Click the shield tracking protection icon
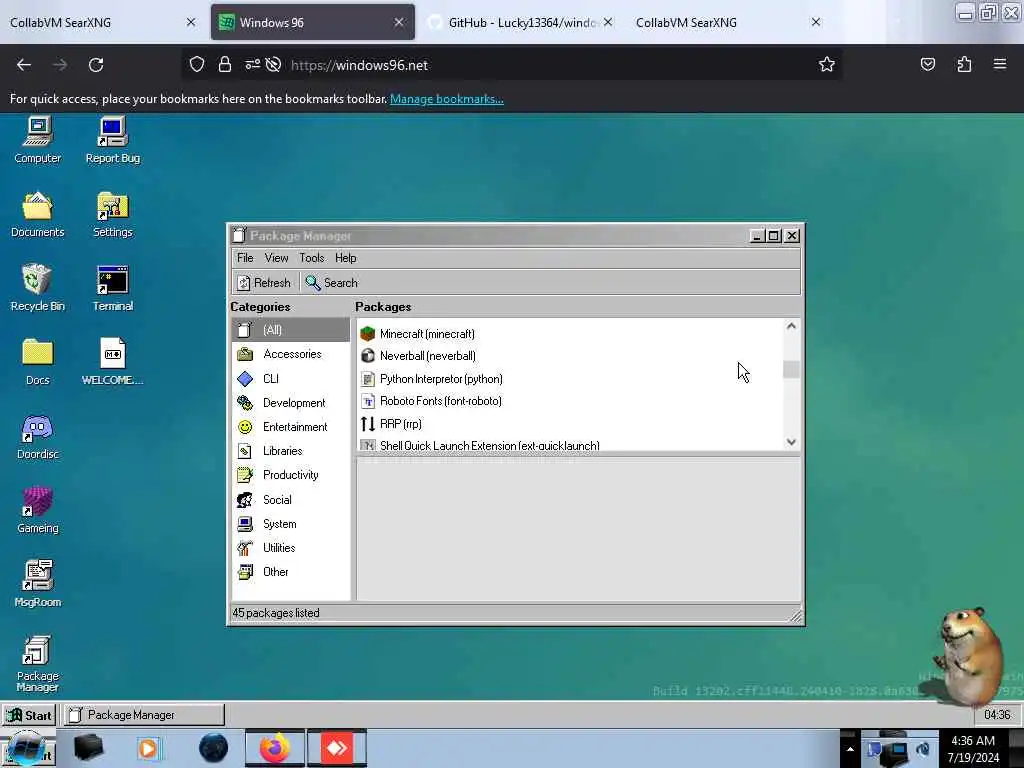This screenshot has width=1024, height=768. coord(197,65)
